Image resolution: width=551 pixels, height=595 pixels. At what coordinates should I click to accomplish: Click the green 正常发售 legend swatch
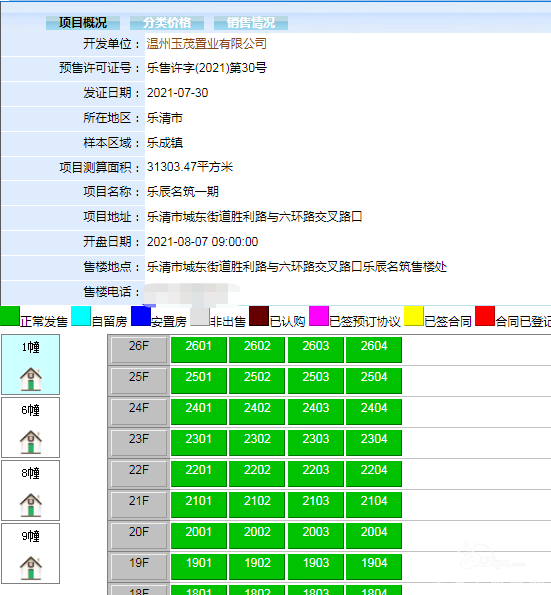coord(10,316)
